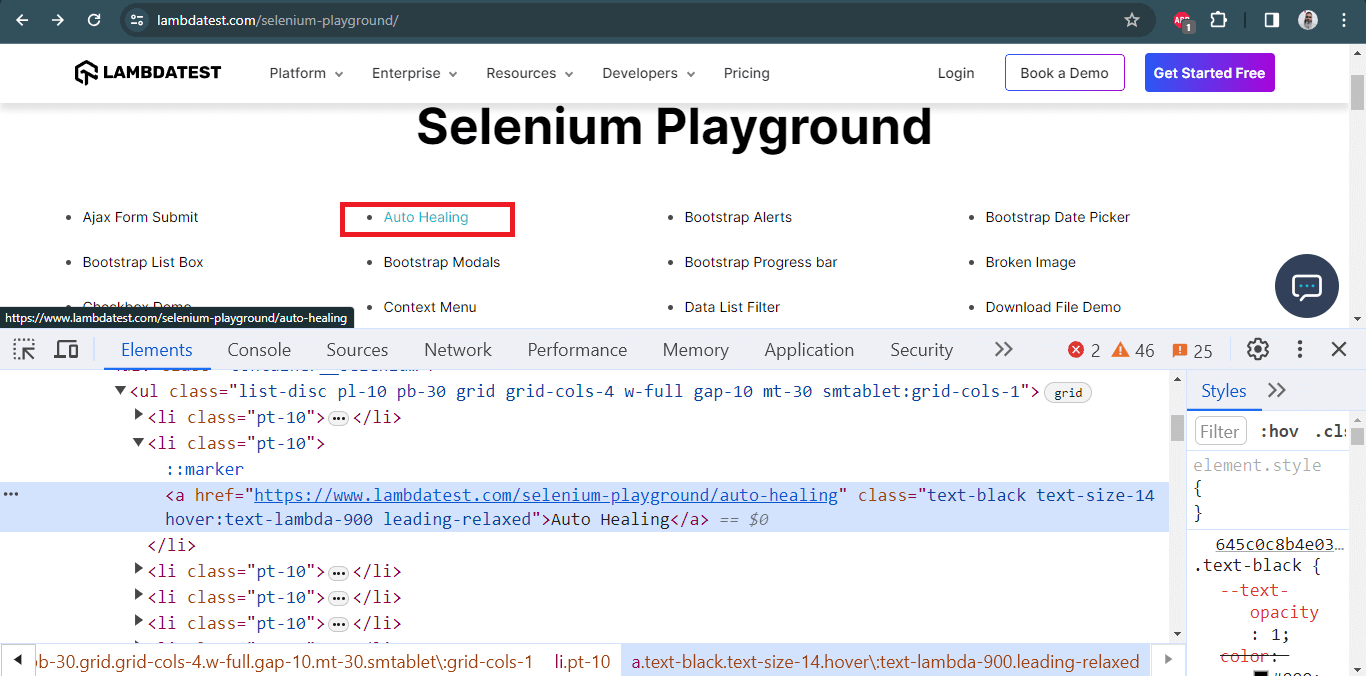Open the DevTools customize menu via three dots
1366x676 pixels.
coord(1299,349)
